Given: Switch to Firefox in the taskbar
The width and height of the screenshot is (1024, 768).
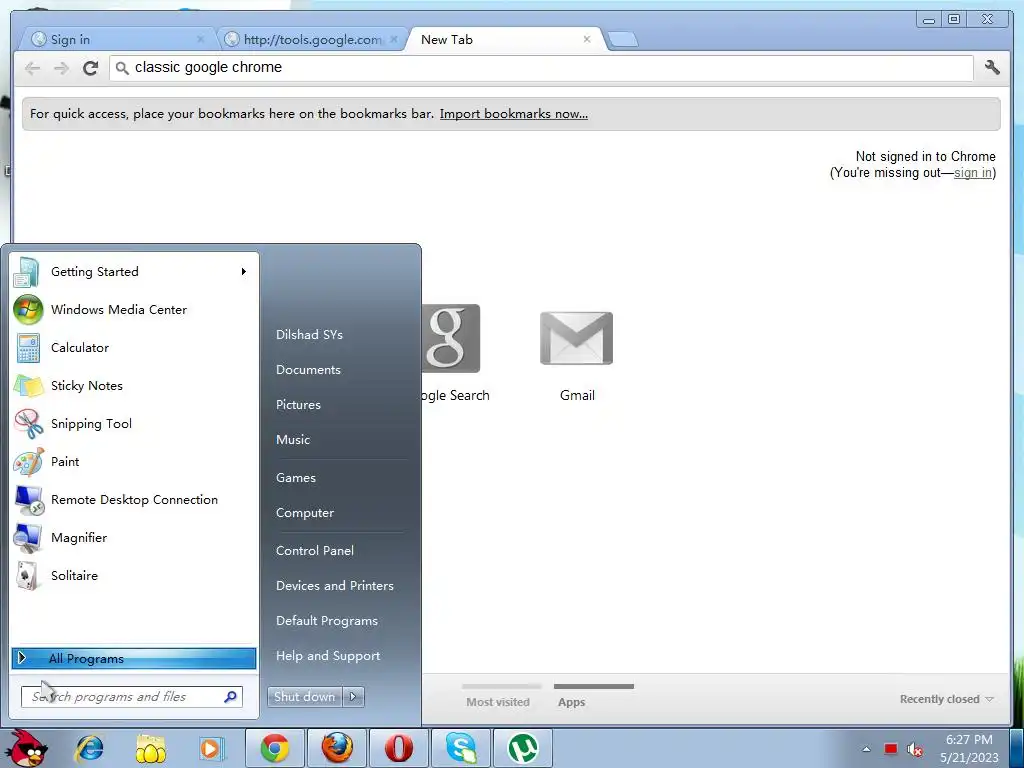Looking at the screenshot, I should 337,748.
